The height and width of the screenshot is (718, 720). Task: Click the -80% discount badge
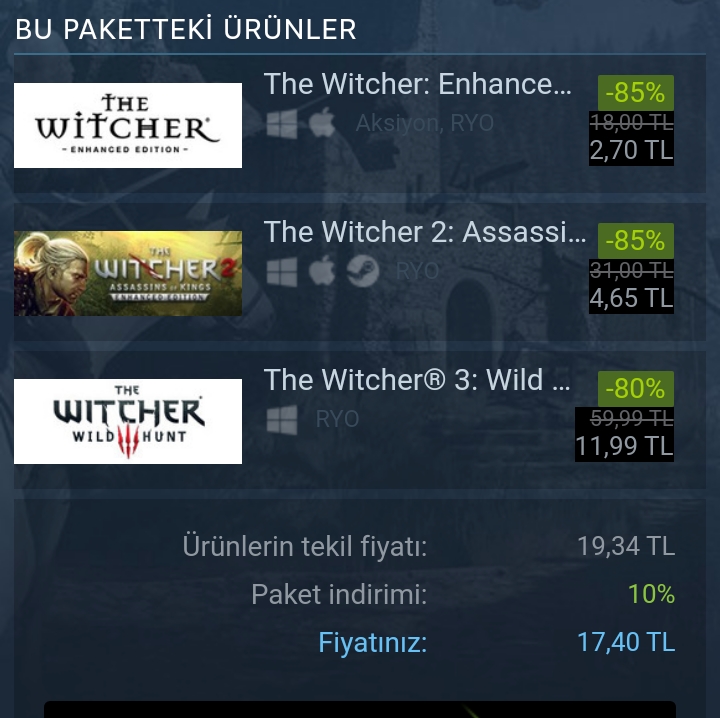pos(636,388)
